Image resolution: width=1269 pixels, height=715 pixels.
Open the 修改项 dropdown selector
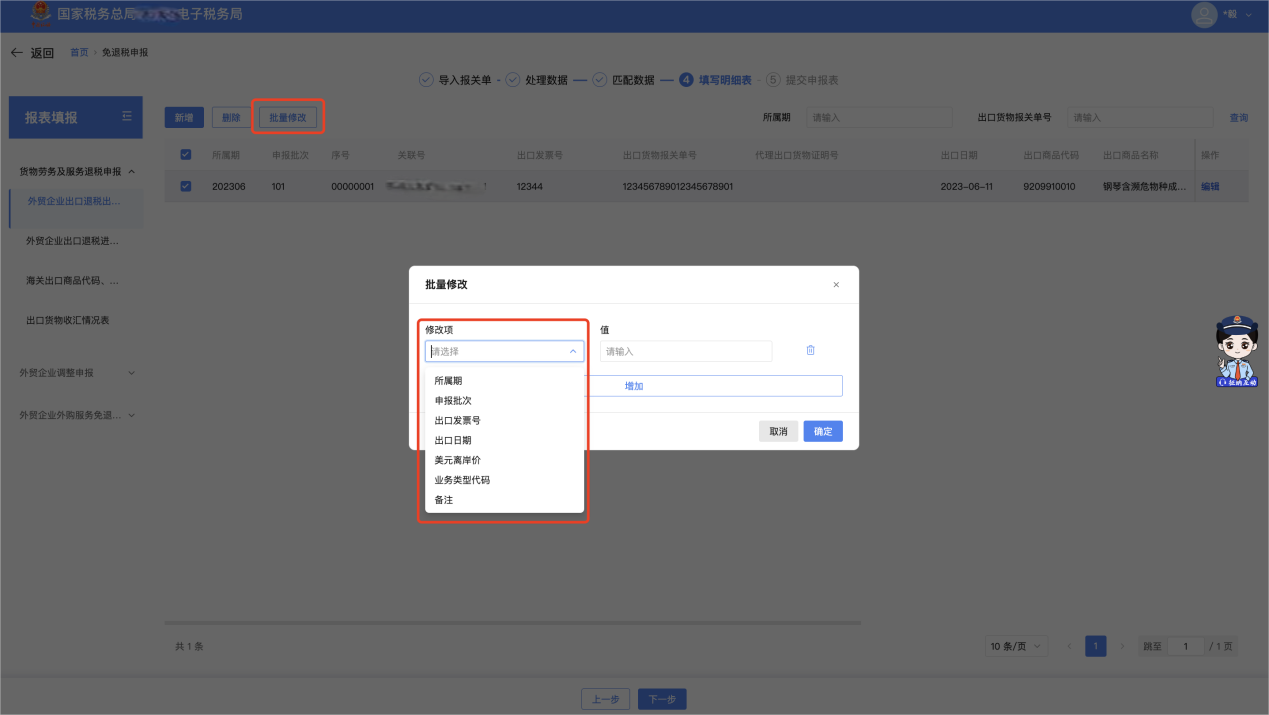pyautogui.click(x=504, y=352)
